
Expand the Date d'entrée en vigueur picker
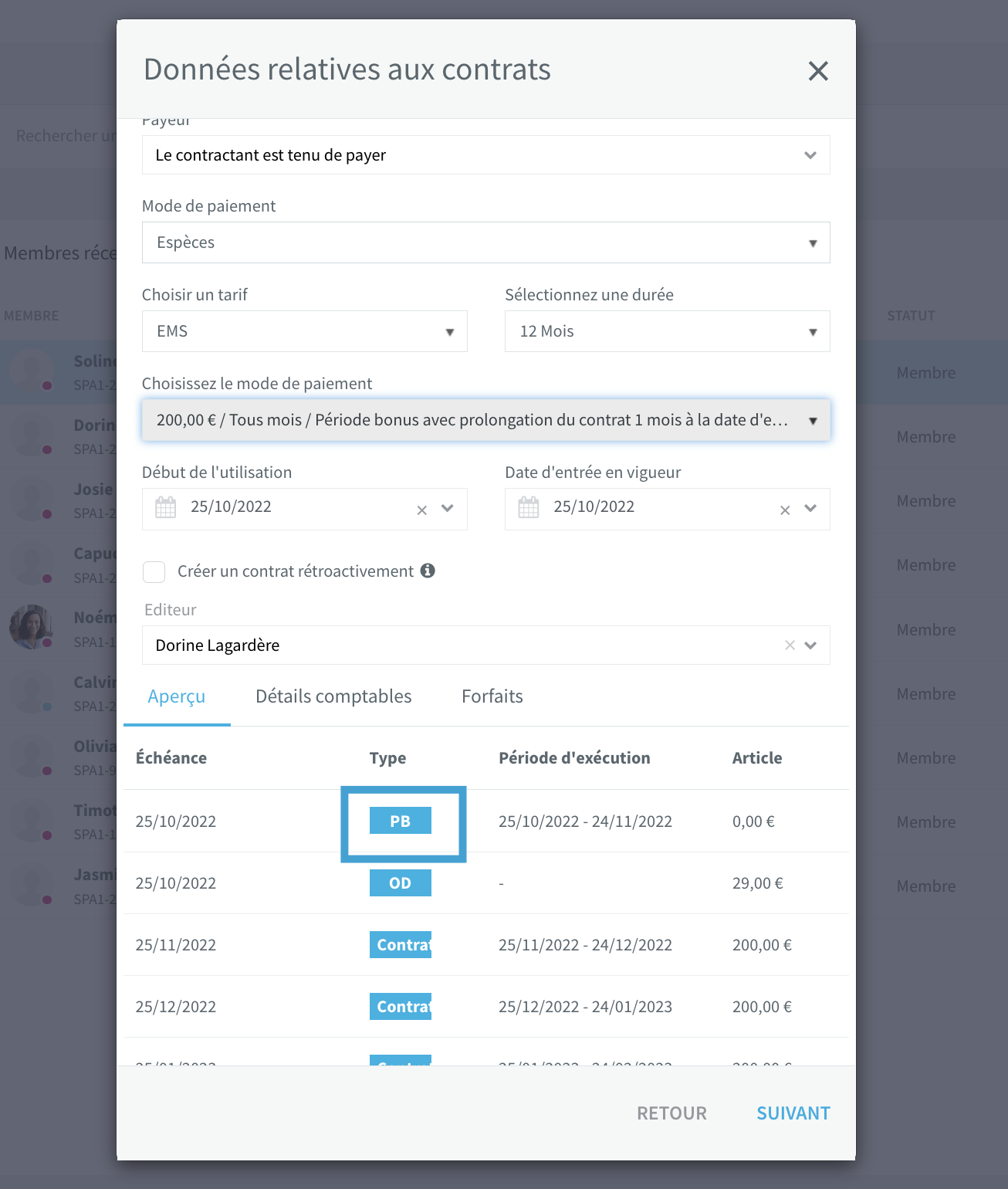[x=810, y=508]
